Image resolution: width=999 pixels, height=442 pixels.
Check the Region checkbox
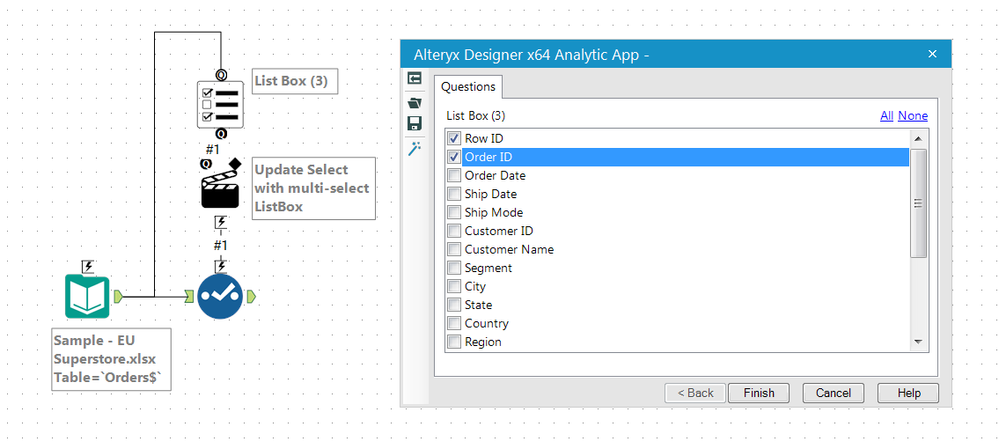(454, 342)
